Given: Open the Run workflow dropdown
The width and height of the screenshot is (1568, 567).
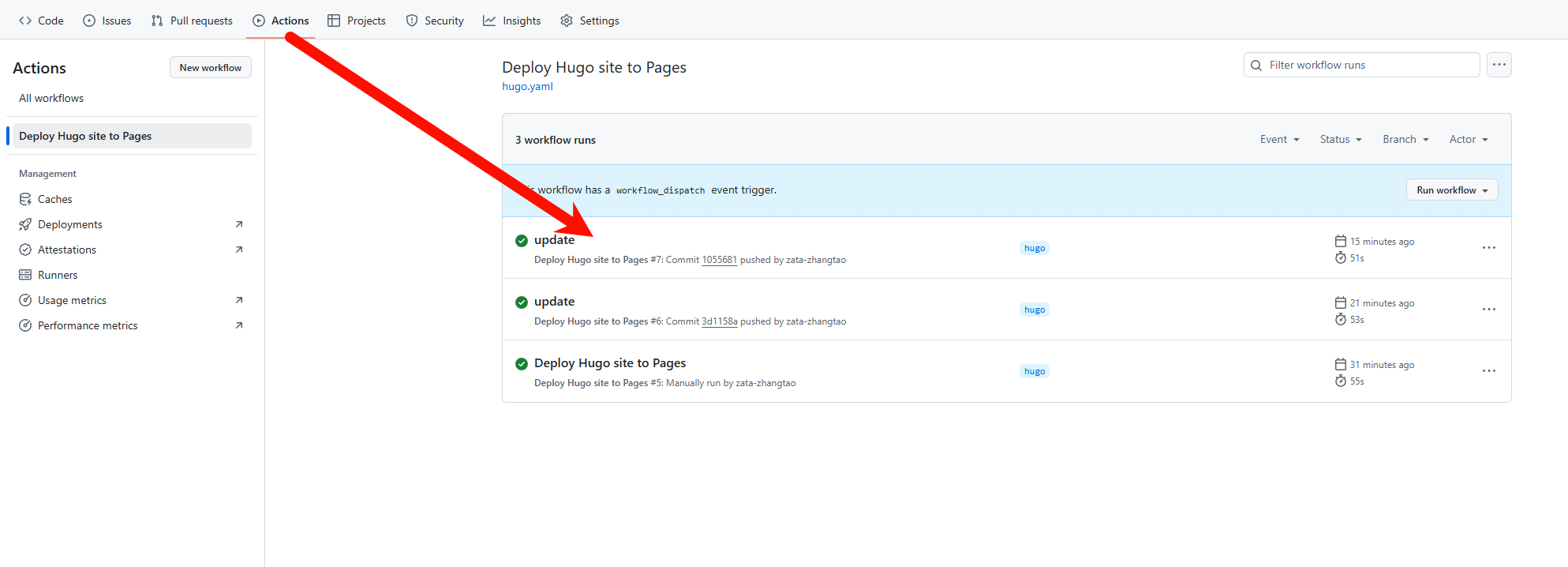Looking at the screenshot, I should pos(1452,190).
